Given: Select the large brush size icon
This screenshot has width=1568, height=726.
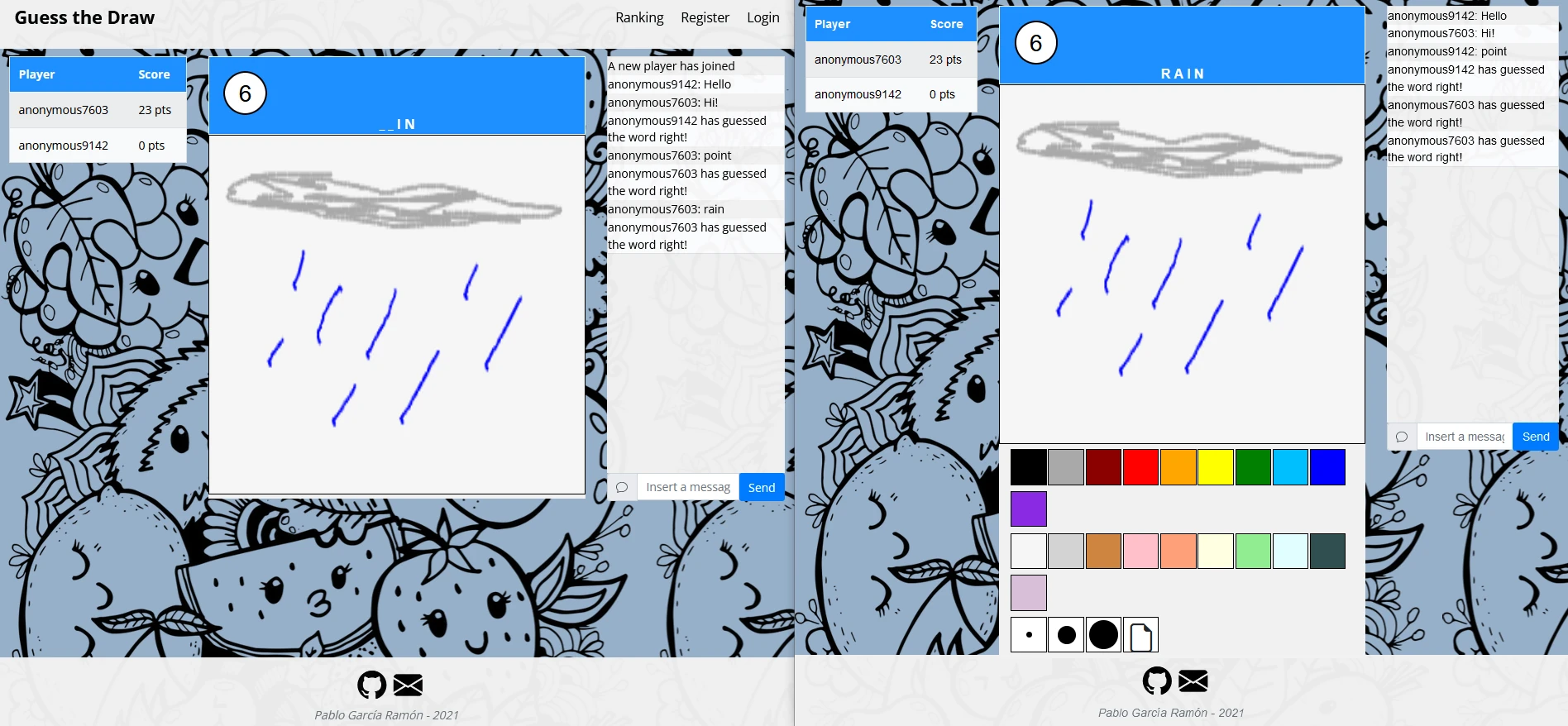Looking at the screenshot, I should click(x=1103, y=635).
